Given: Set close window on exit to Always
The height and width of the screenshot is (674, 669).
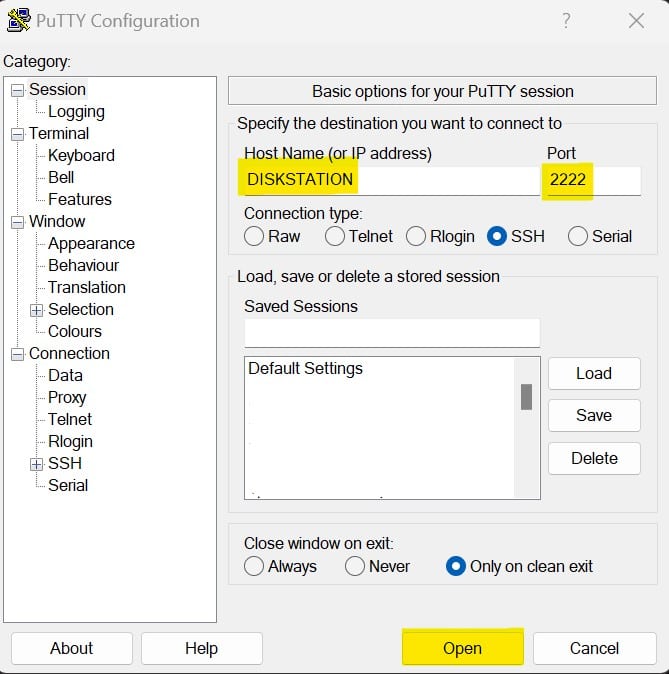Looking at the screenshot, I should coord(254,566).
